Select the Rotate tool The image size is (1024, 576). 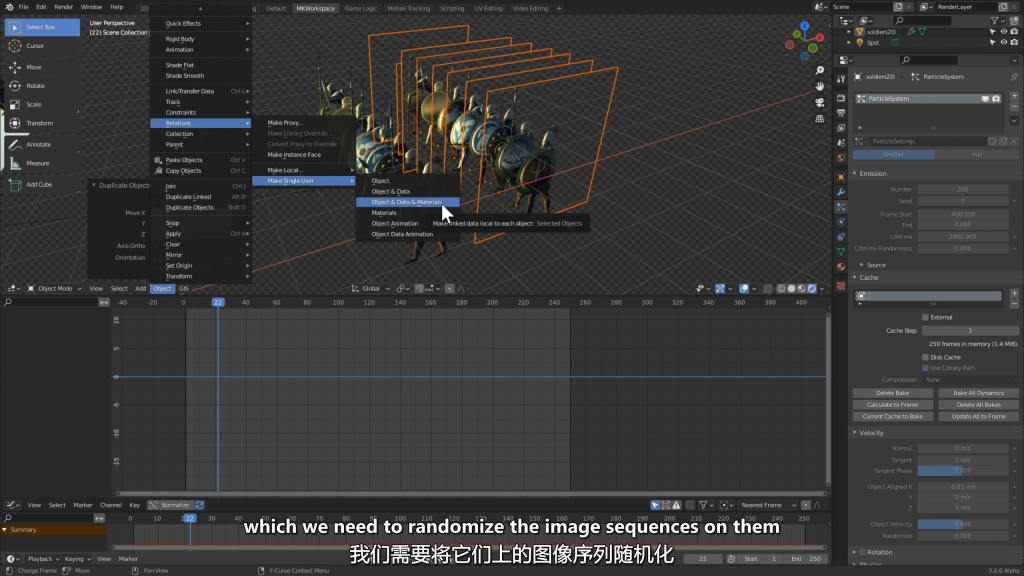(x=34, y=86)
